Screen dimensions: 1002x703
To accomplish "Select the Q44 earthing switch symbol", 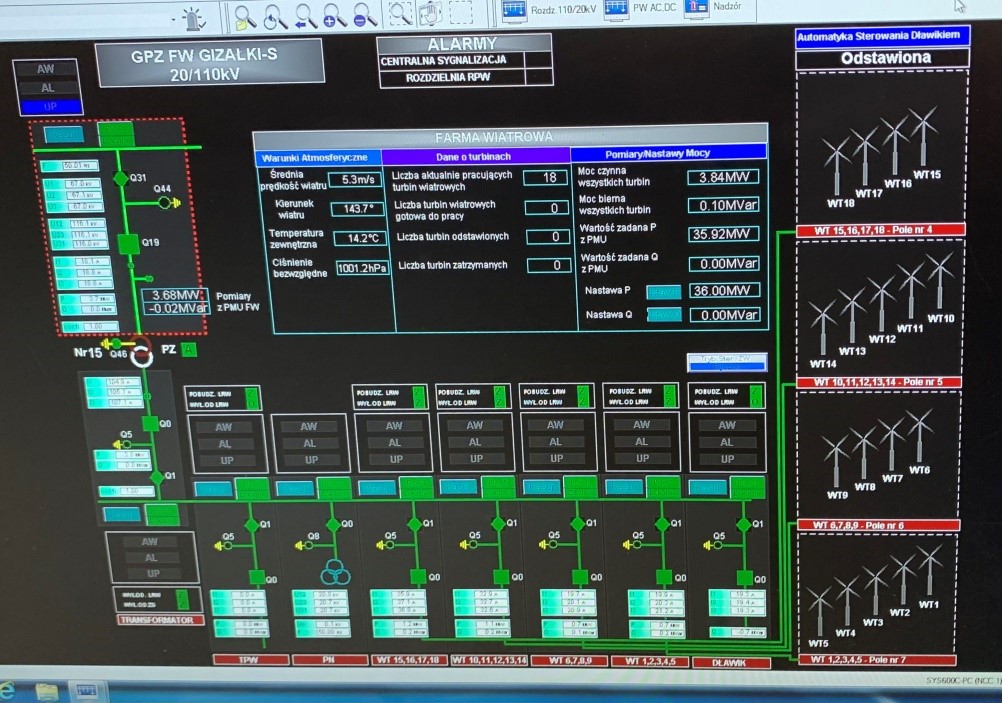I will click(167, 203).
